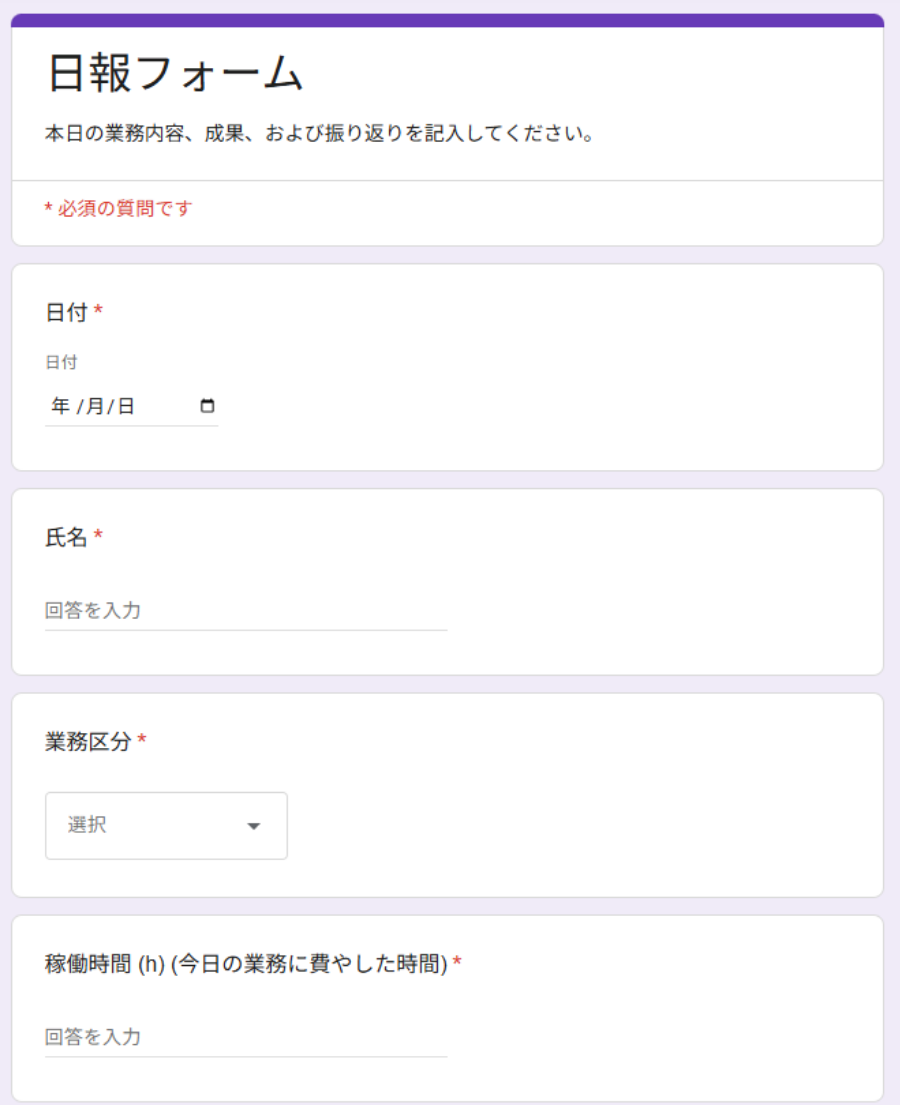This screenshot has width=900, height=1106.
Task: Click the 氏名 question label
Action: pos(68,538)
